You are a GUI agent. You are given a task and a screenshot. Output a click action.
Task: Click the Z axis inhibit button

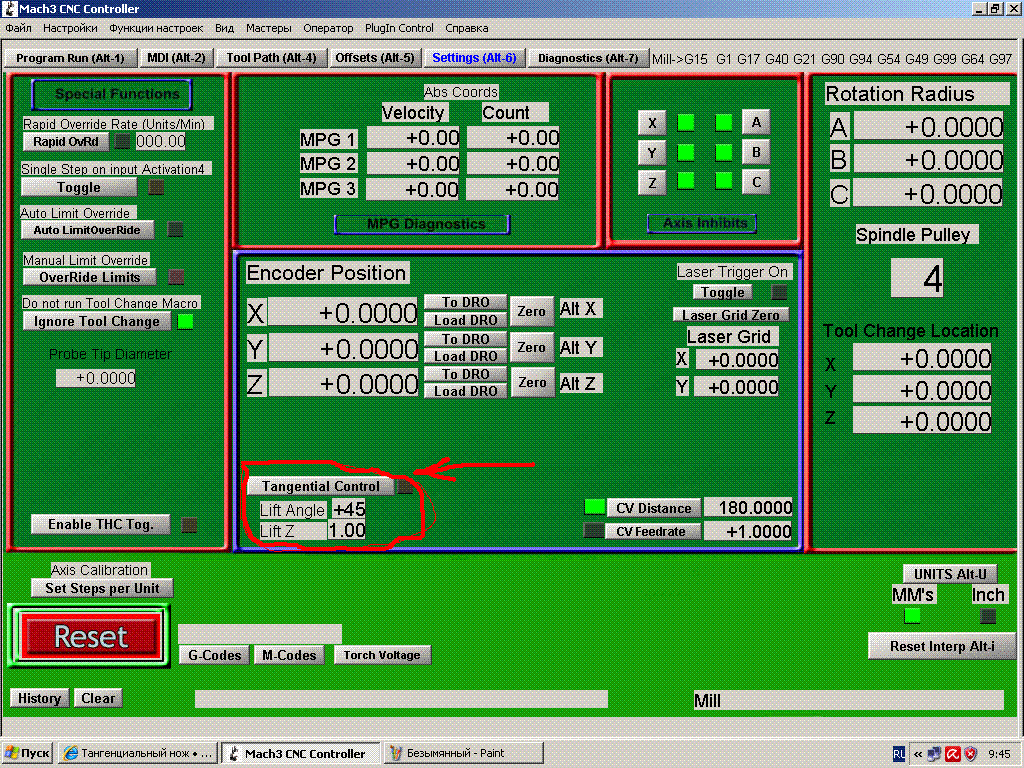(652, 183)
